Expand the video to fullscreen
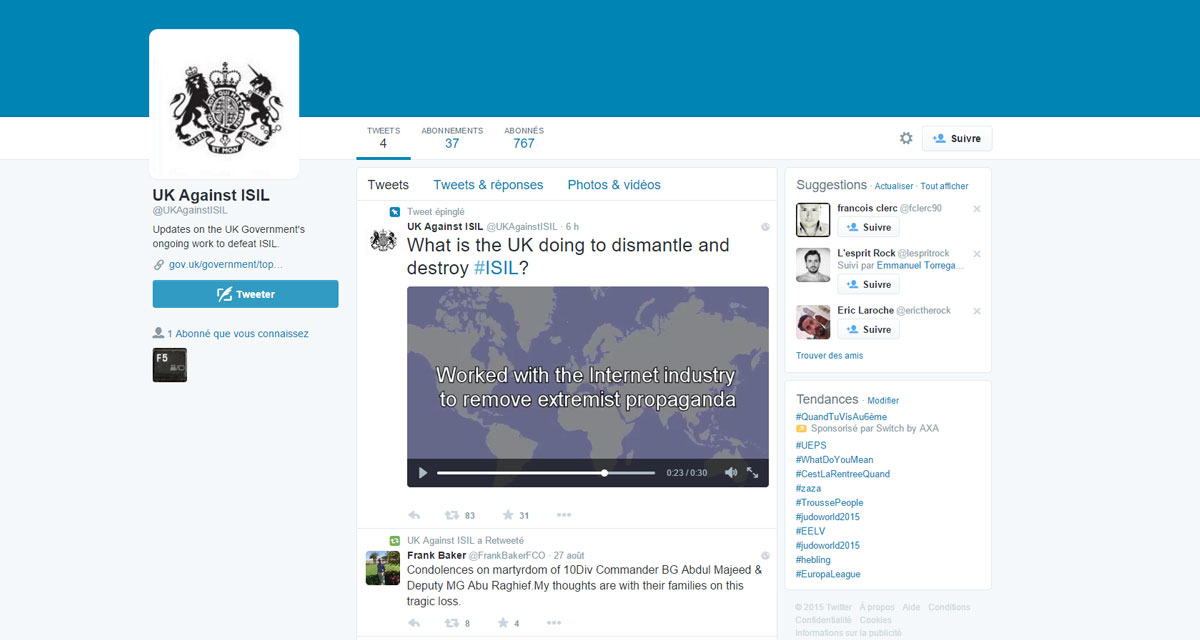 click(753, 473)
